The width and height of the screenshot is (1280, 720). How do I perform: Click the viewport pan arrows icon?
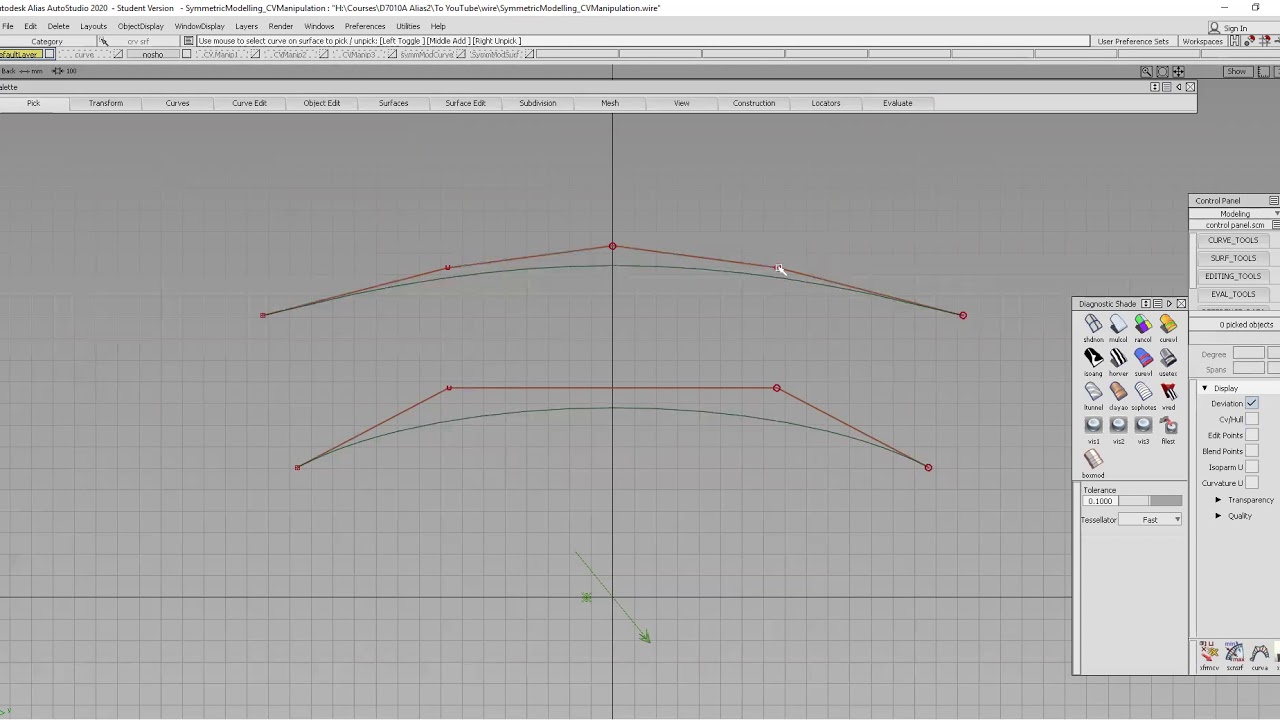click(x=1178, y=72)
